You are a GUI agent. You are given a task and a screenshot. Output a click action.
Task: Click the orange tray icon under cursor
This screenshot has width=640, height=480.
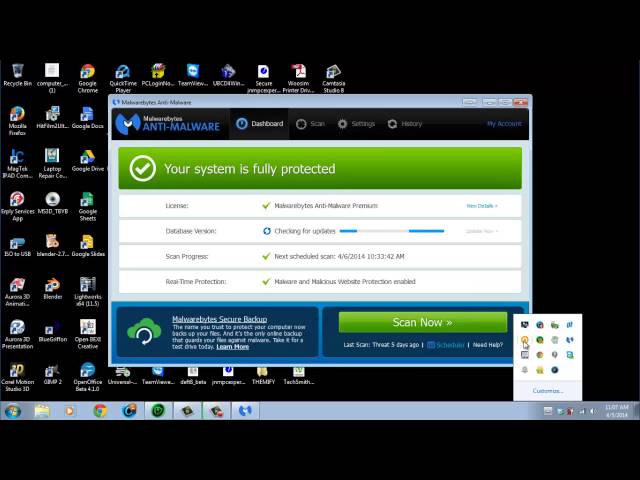click(524, 340)
